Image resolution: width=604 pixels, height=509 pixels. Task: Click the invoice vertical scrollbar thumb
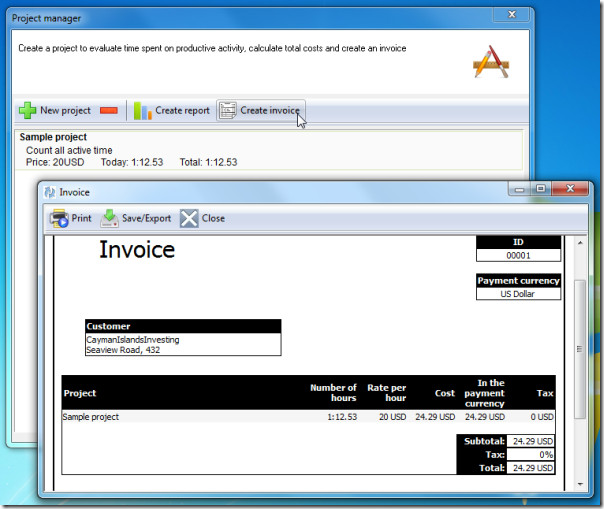(580, 349)
